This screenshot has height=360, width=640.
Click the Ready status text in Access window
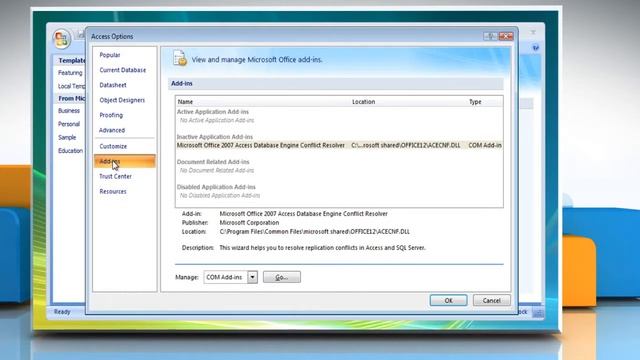click(x=62, y=312)
